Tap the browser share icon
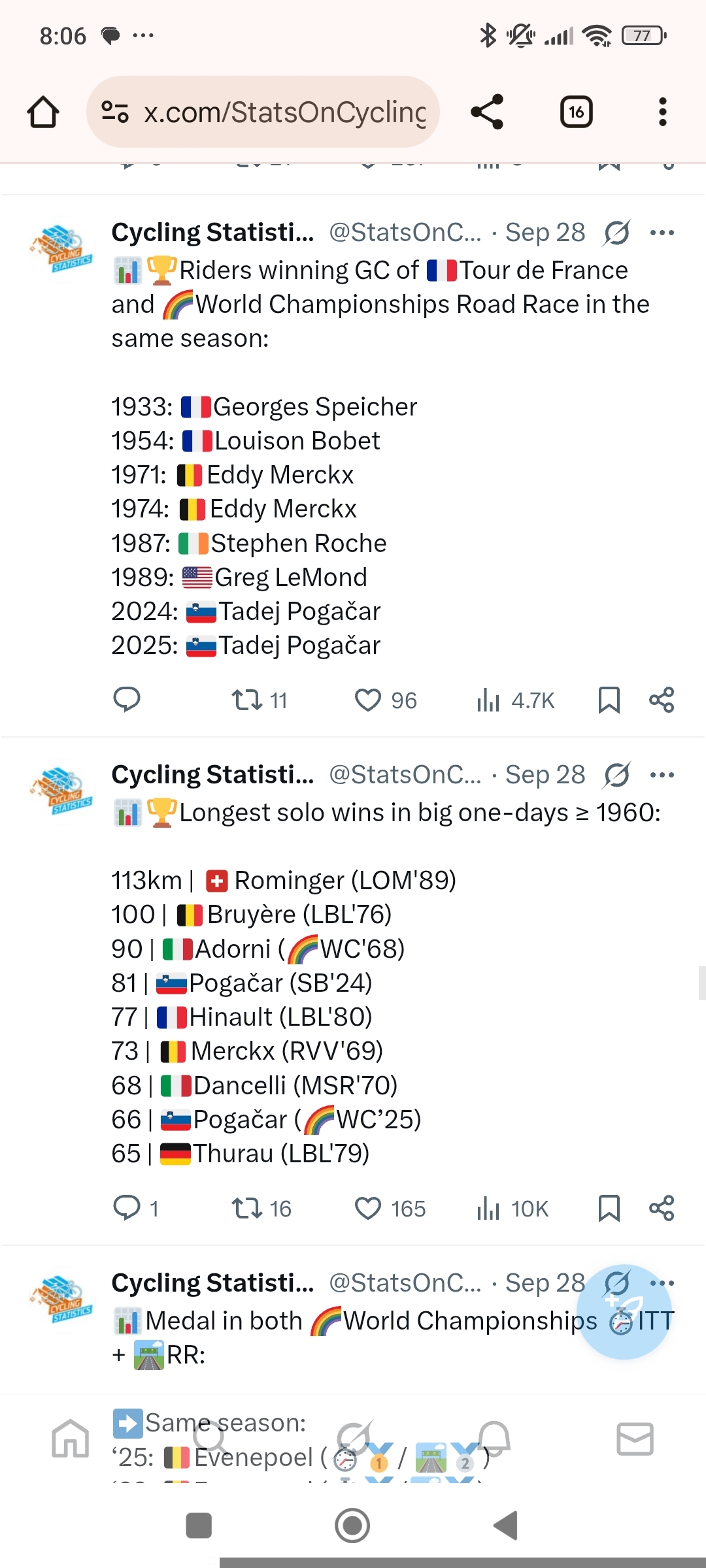 coord(487,112)
